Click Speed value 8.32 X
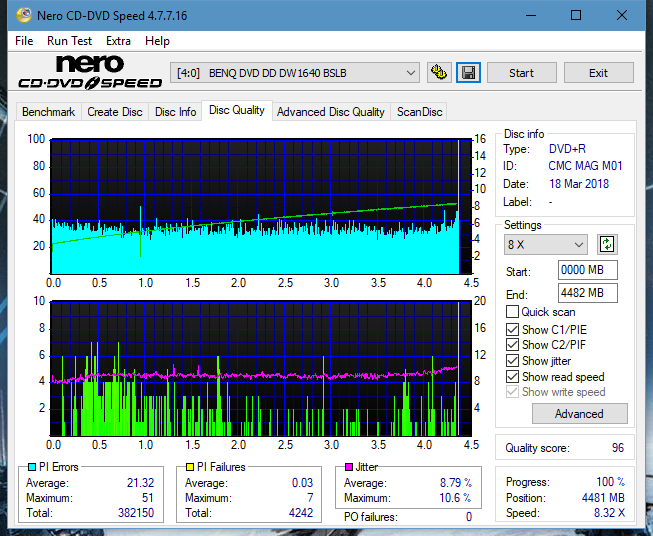653x536 pixels. coord(609,513)
